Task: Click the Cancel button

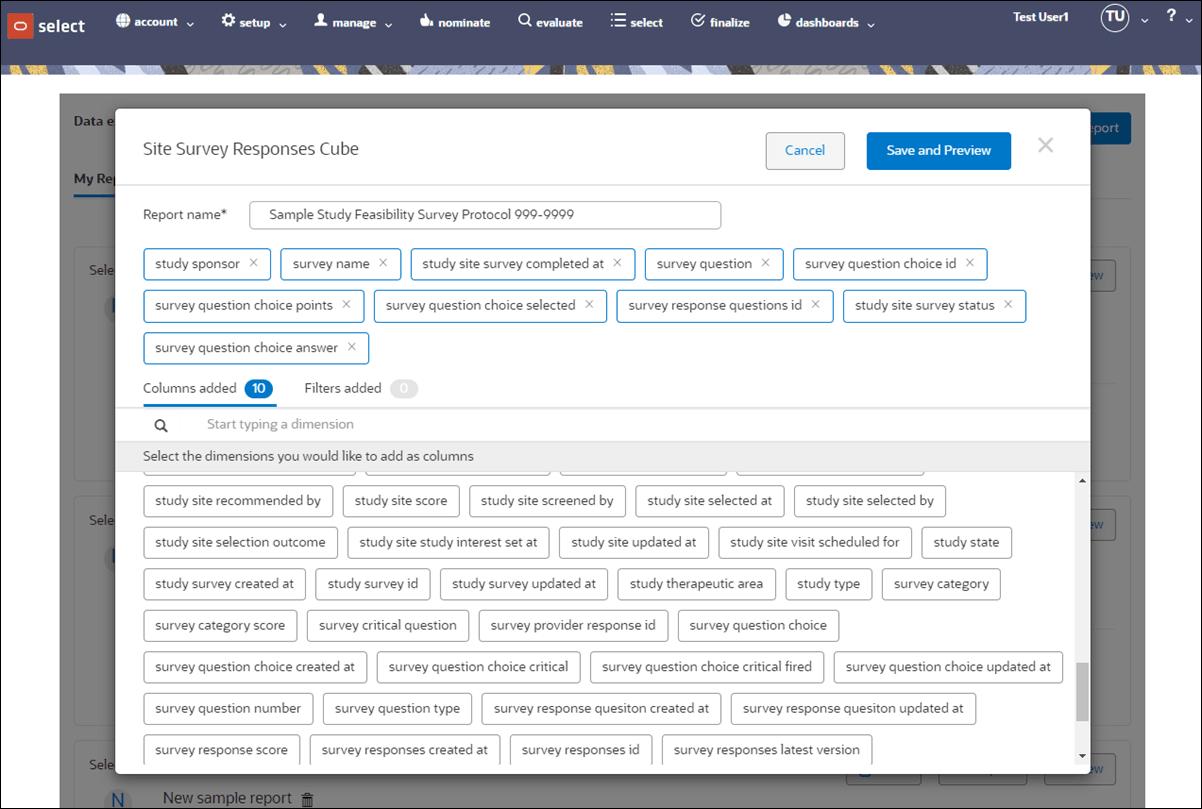Action: click(x=804, y=150)
